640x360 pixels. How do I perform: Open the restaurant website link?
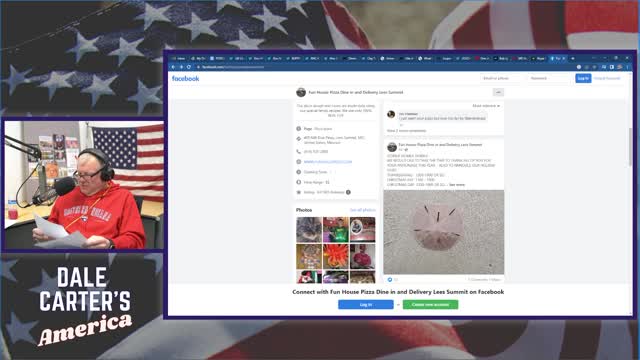coord(328,162)
